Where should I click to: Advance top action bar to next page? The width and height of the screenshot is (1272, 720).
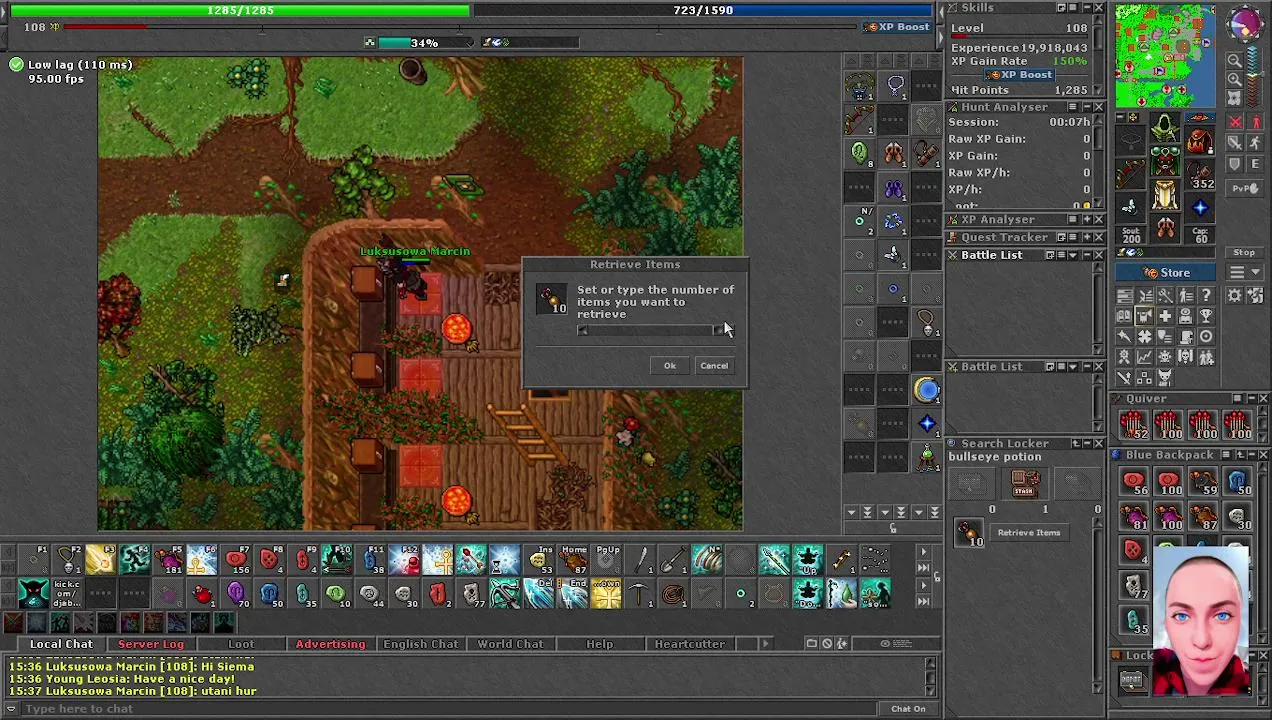click(x=923, y=551)
